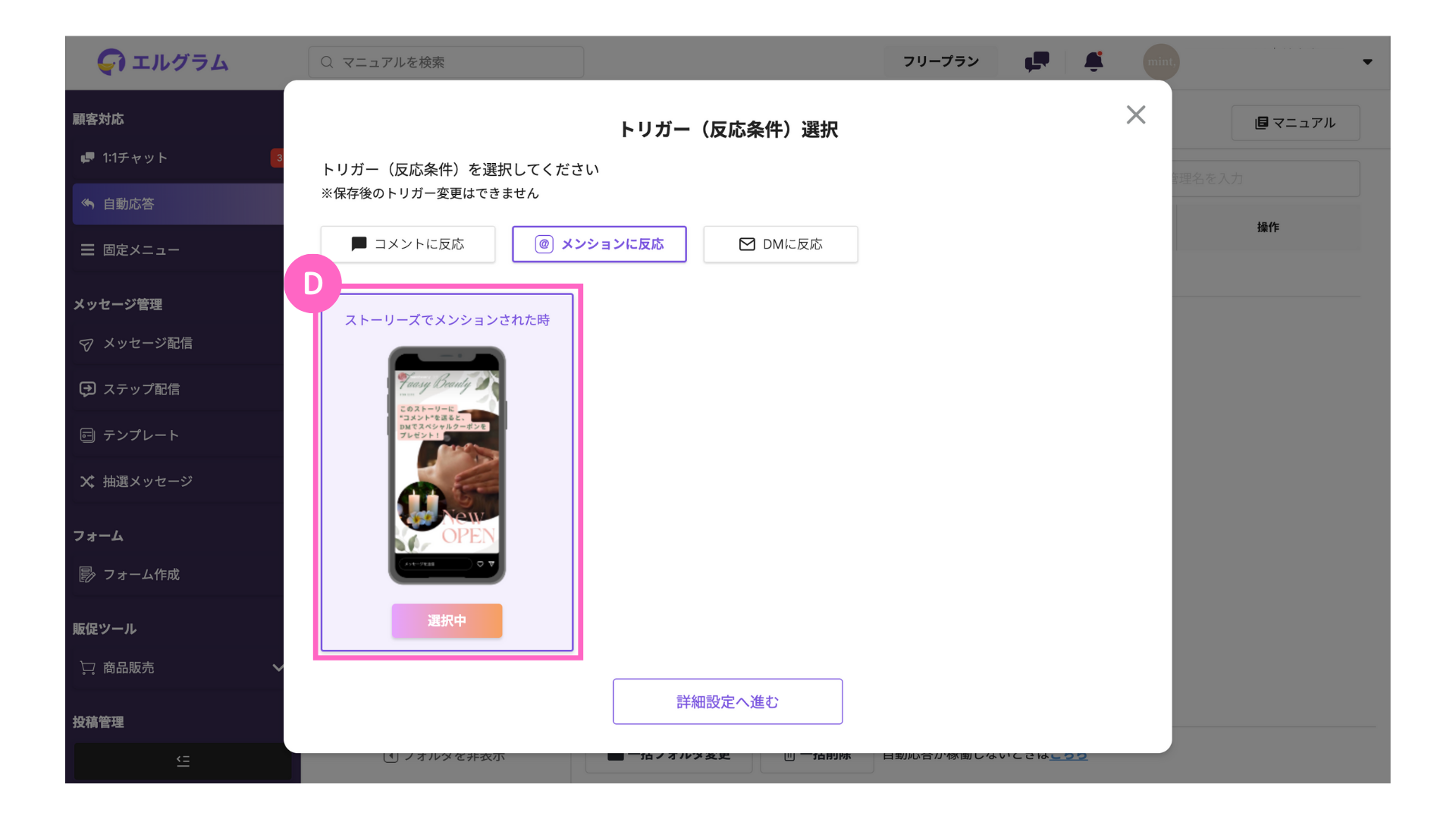The height and width of the screenshot is (819, 1456).
Task: Select the メンションに反応 tab
Action: coord(599,244)
